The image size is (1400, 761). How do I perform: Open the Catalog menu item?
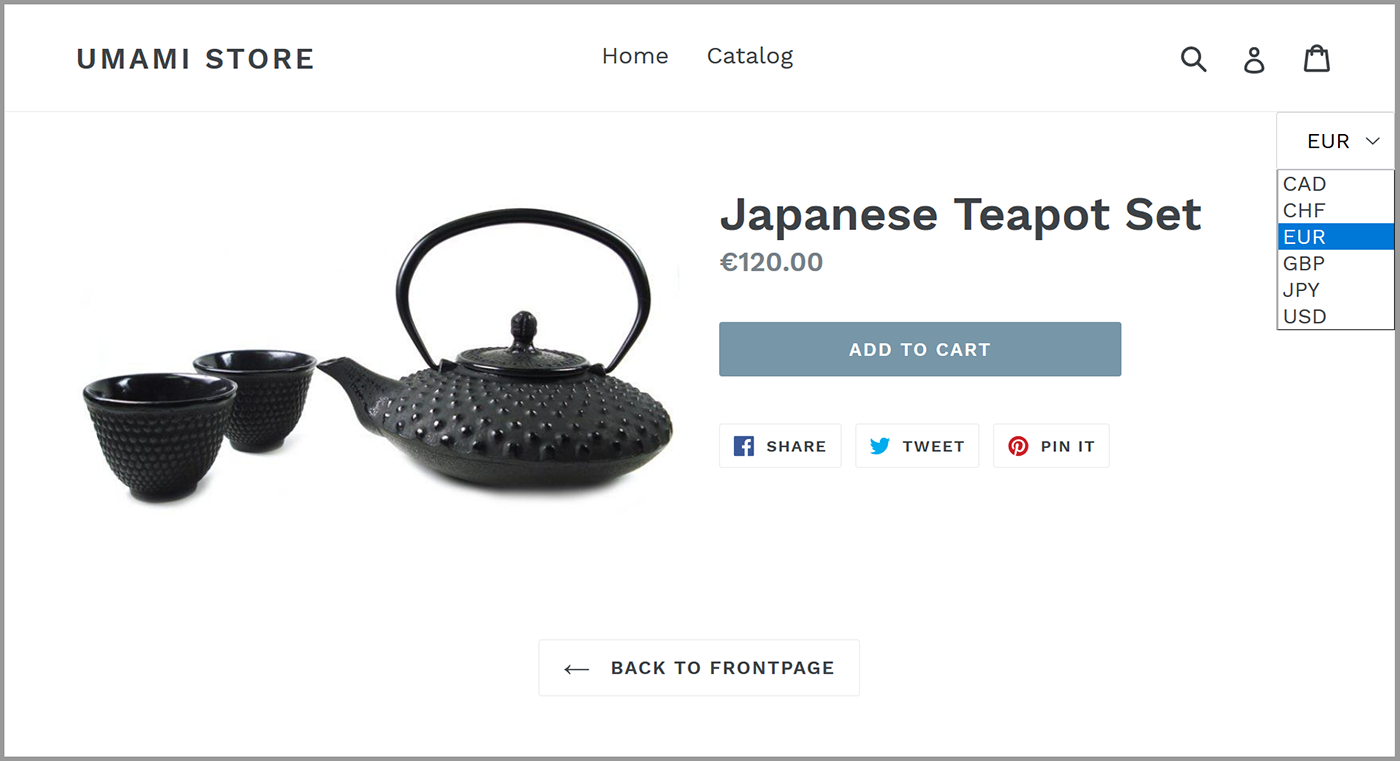click(750, 57)
